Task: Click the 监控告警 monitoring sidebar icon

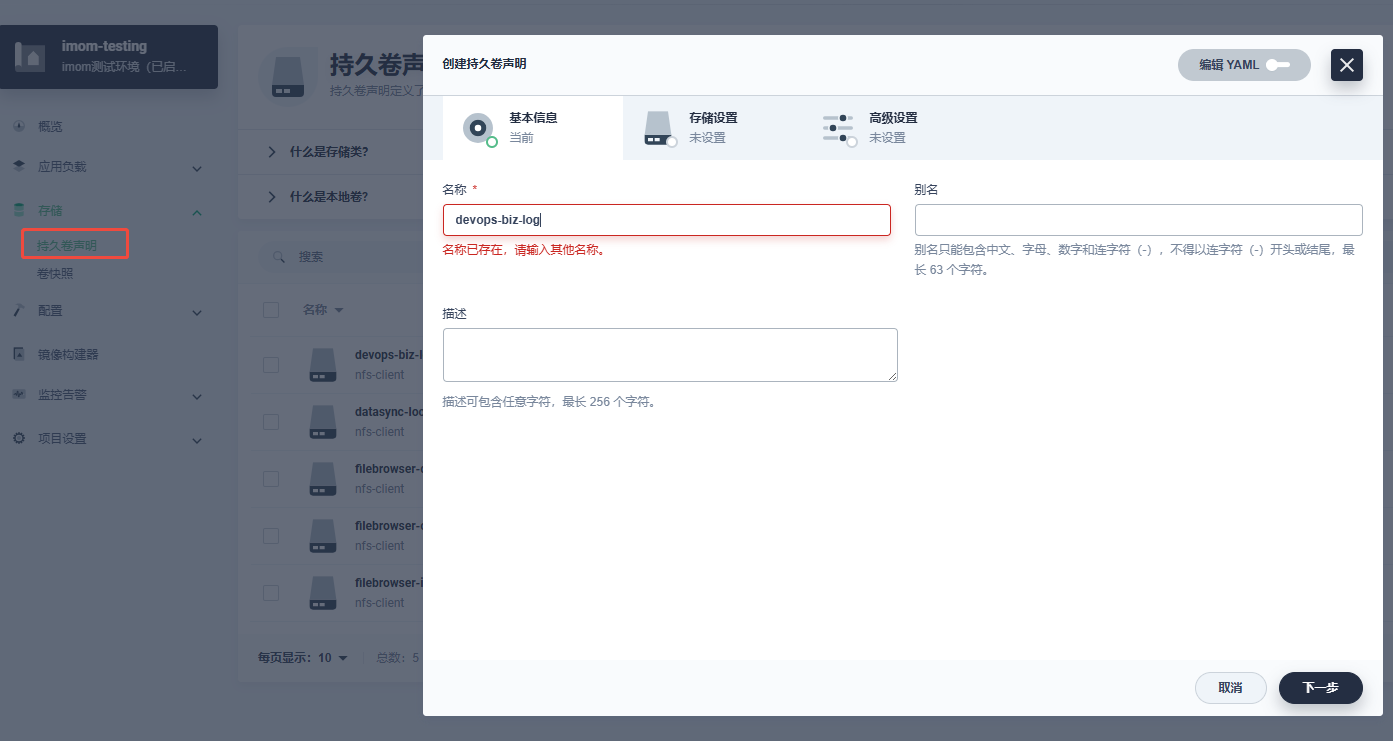Action: click(x=19, y=395)
